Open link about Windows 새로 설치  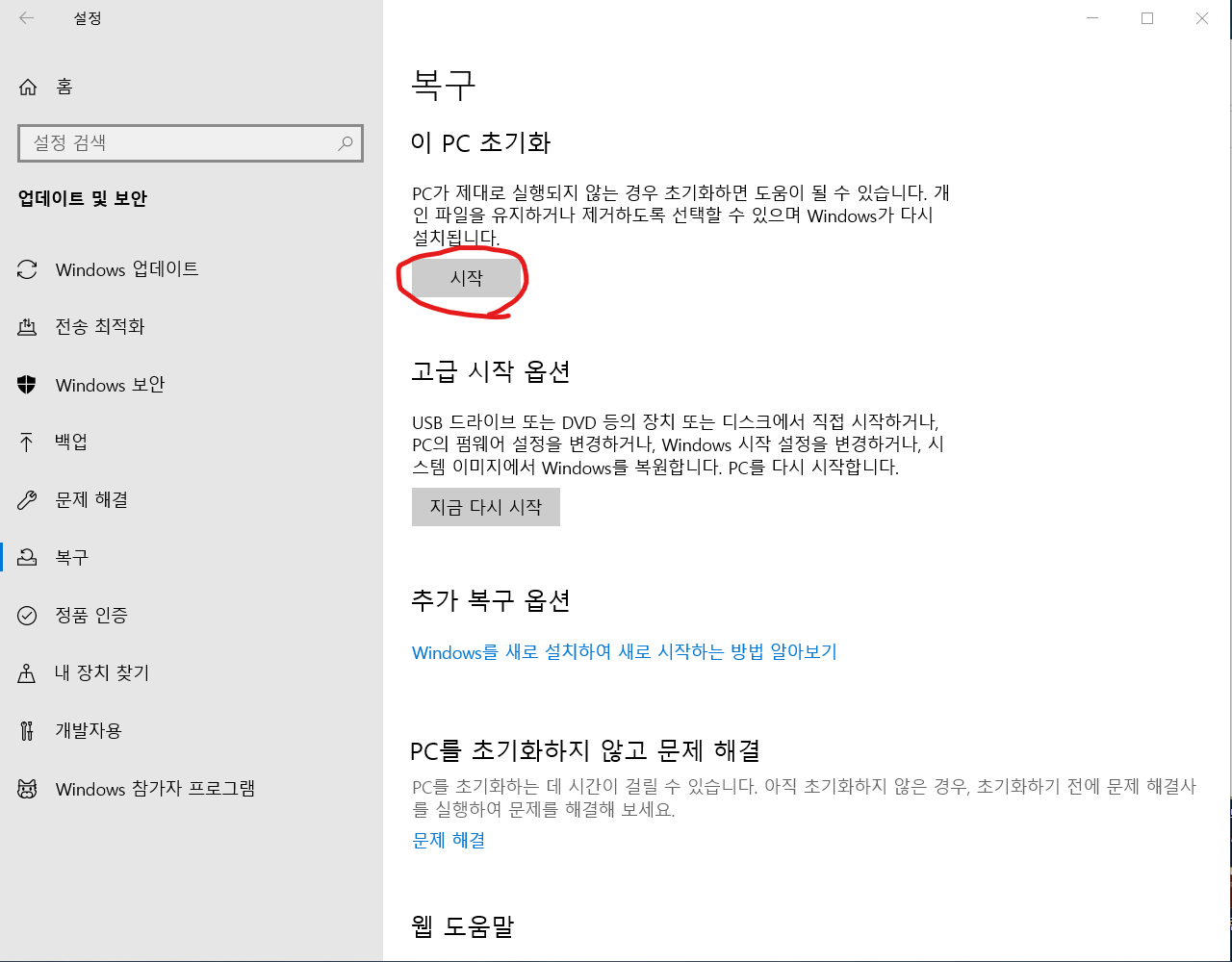tap(625, 652)
